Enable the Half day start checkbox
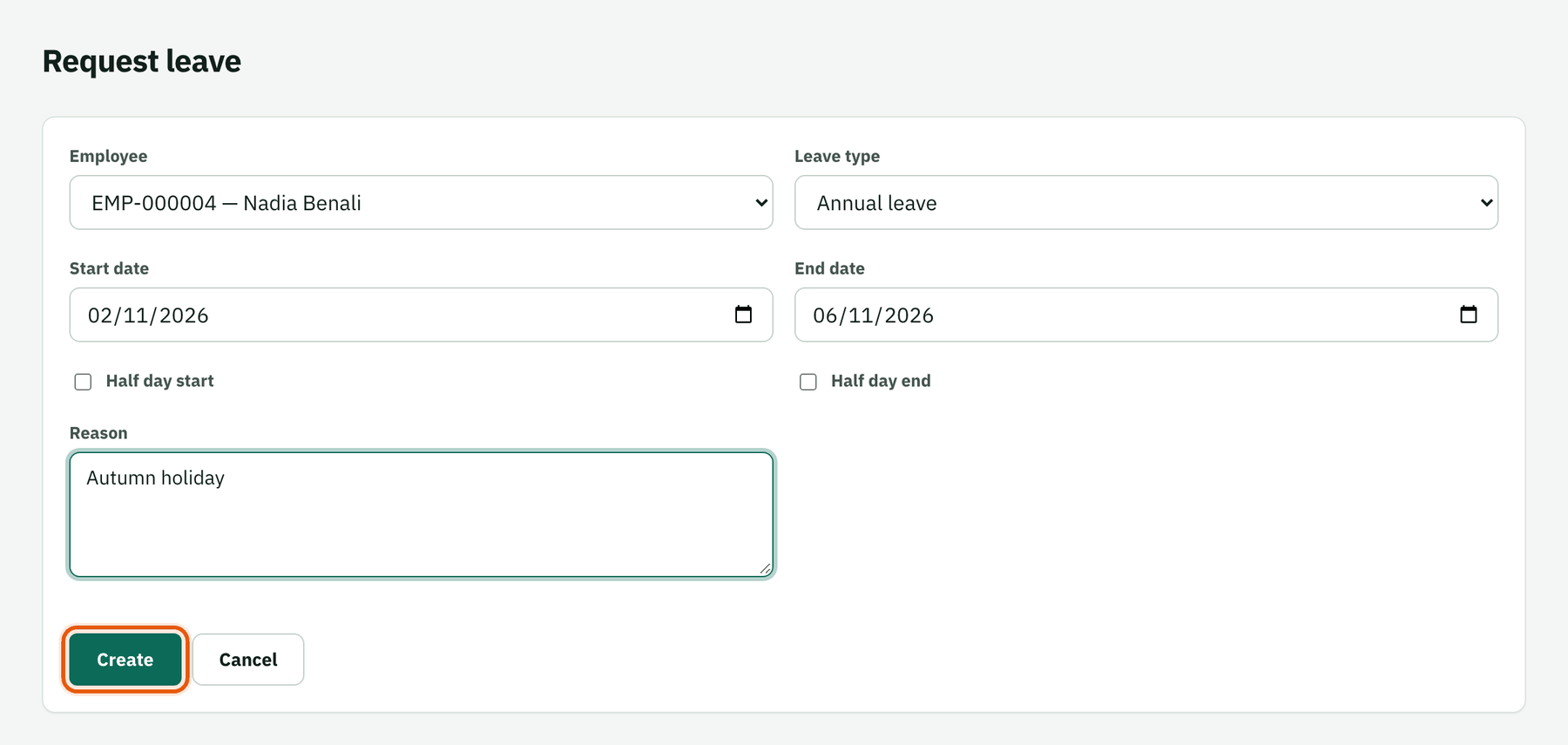The width and height of the screenshot is (1568, 745). [83, 382]
